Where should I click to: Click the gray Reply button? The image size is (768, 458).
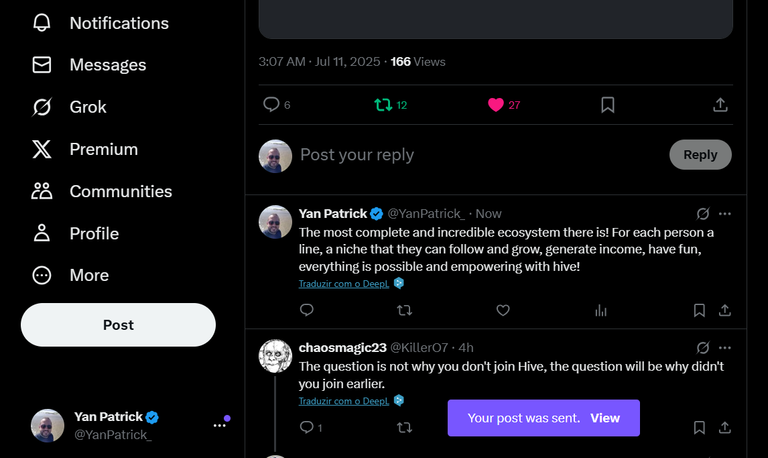click(700, 155)
